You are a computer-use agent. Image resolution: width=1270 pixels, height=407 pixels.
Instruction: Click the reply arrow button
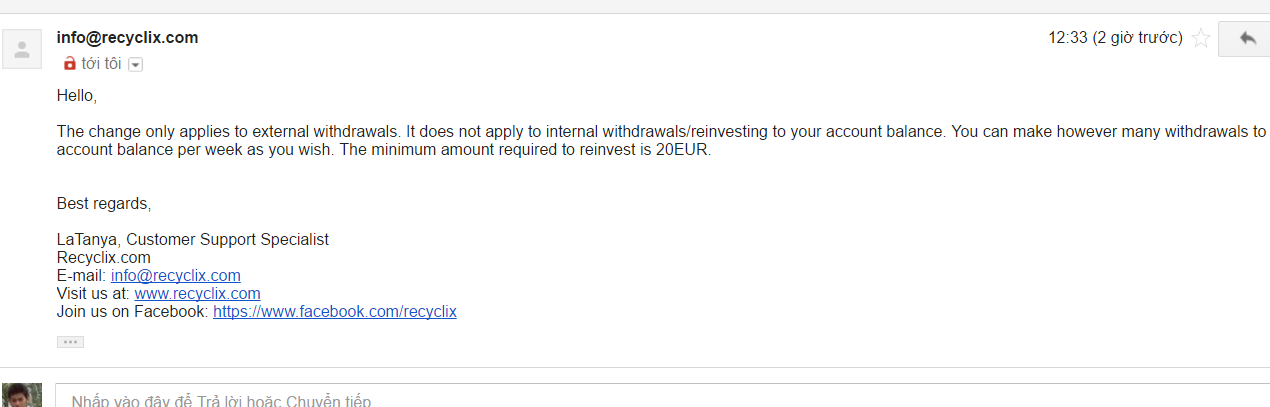click(1246, 38)
